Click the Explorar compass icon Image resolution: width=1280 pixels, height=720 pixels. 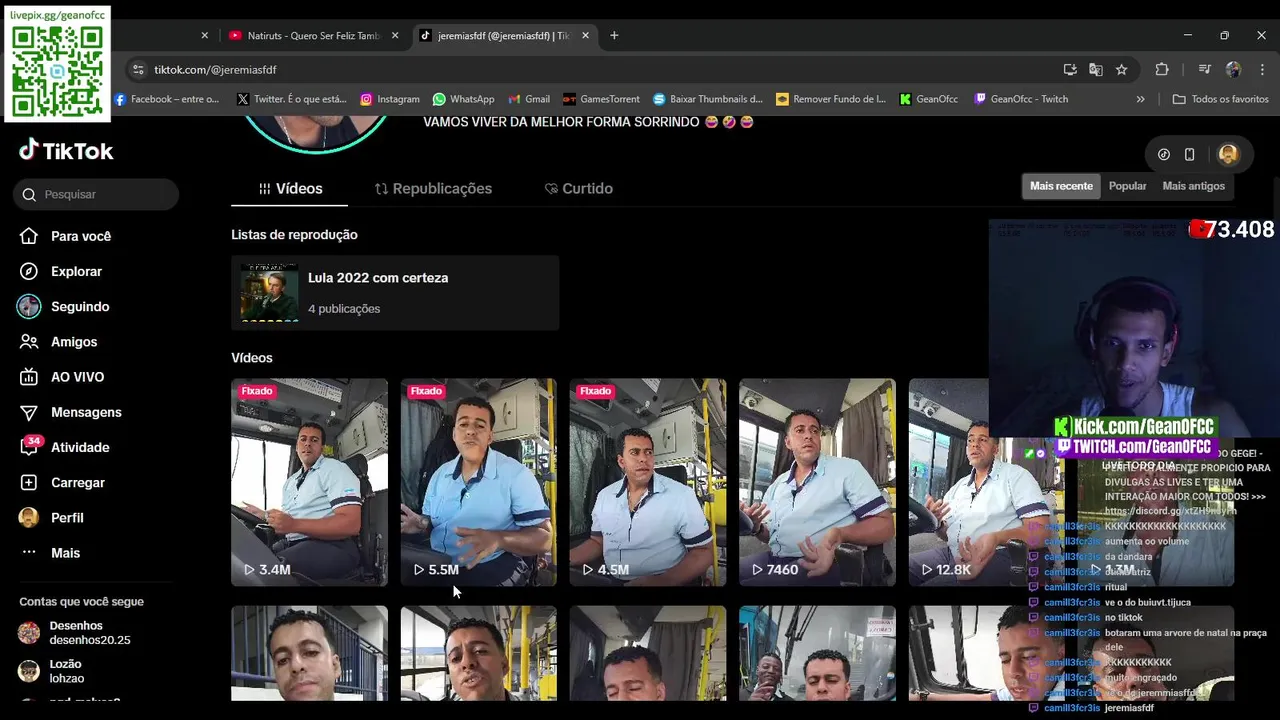29,271
